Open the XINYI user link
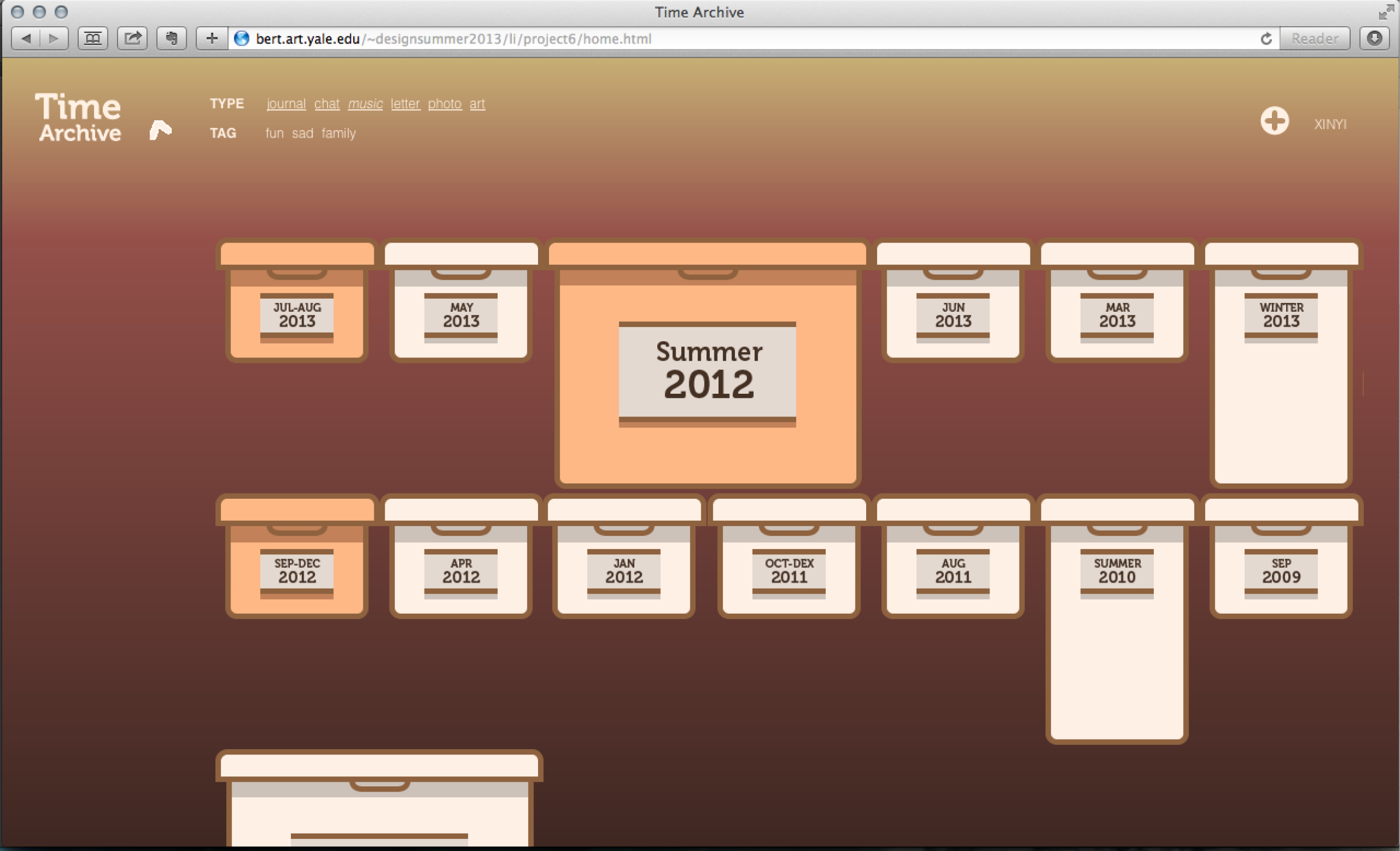The height and width of the screenshot is (851, 1400). pos(1330,124)
